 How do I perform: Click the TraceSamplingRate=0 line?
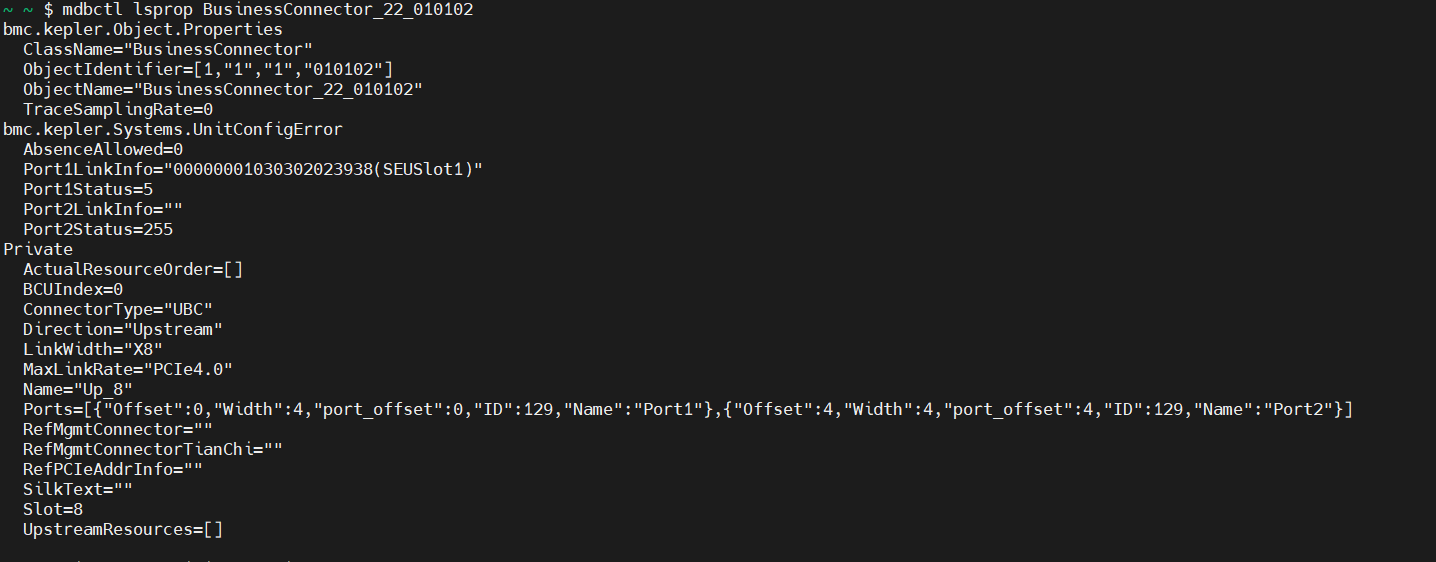coord(118,110)
